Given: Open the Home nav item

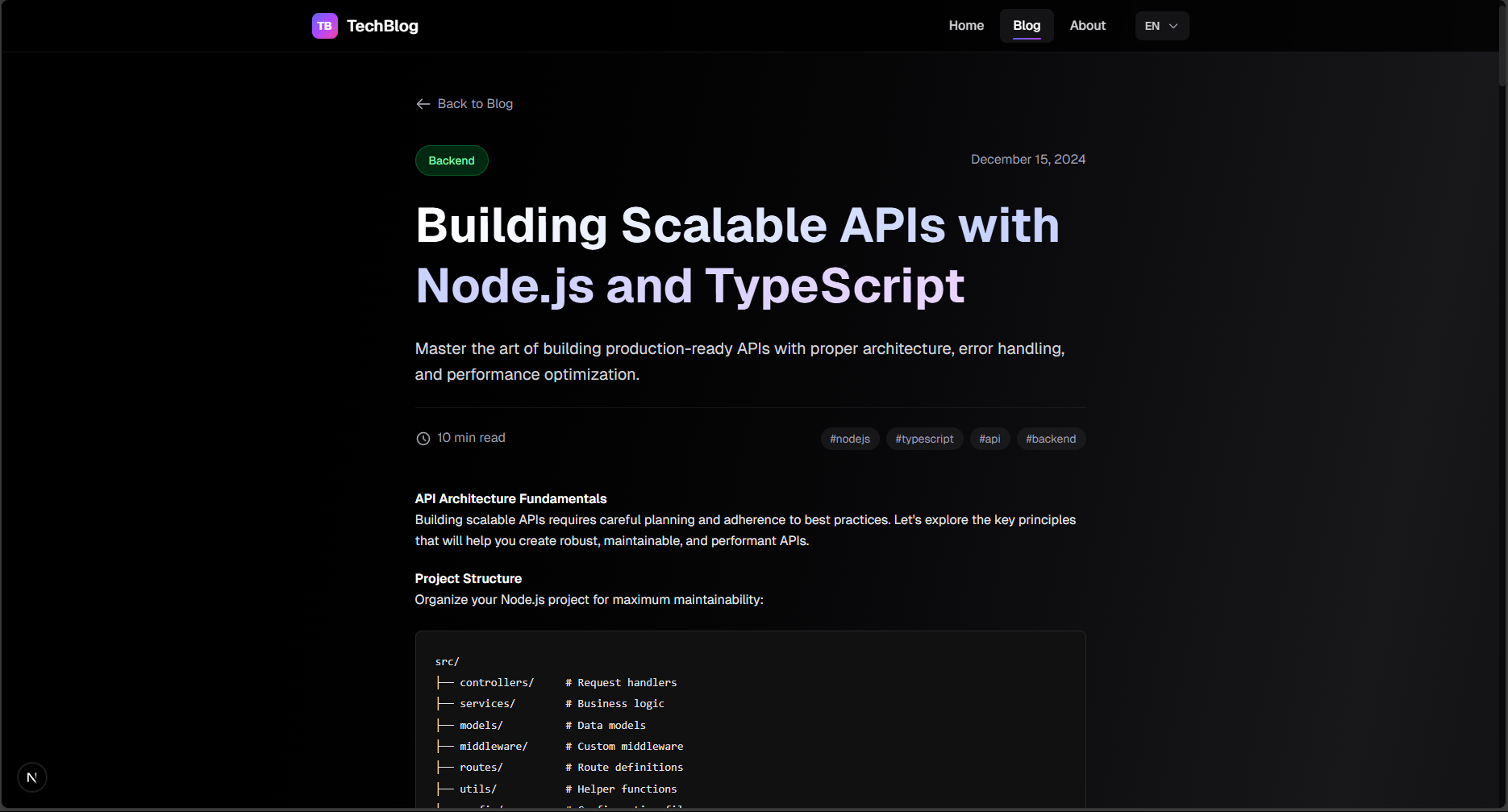Looking at the screenshot, I should coord(966,26).
